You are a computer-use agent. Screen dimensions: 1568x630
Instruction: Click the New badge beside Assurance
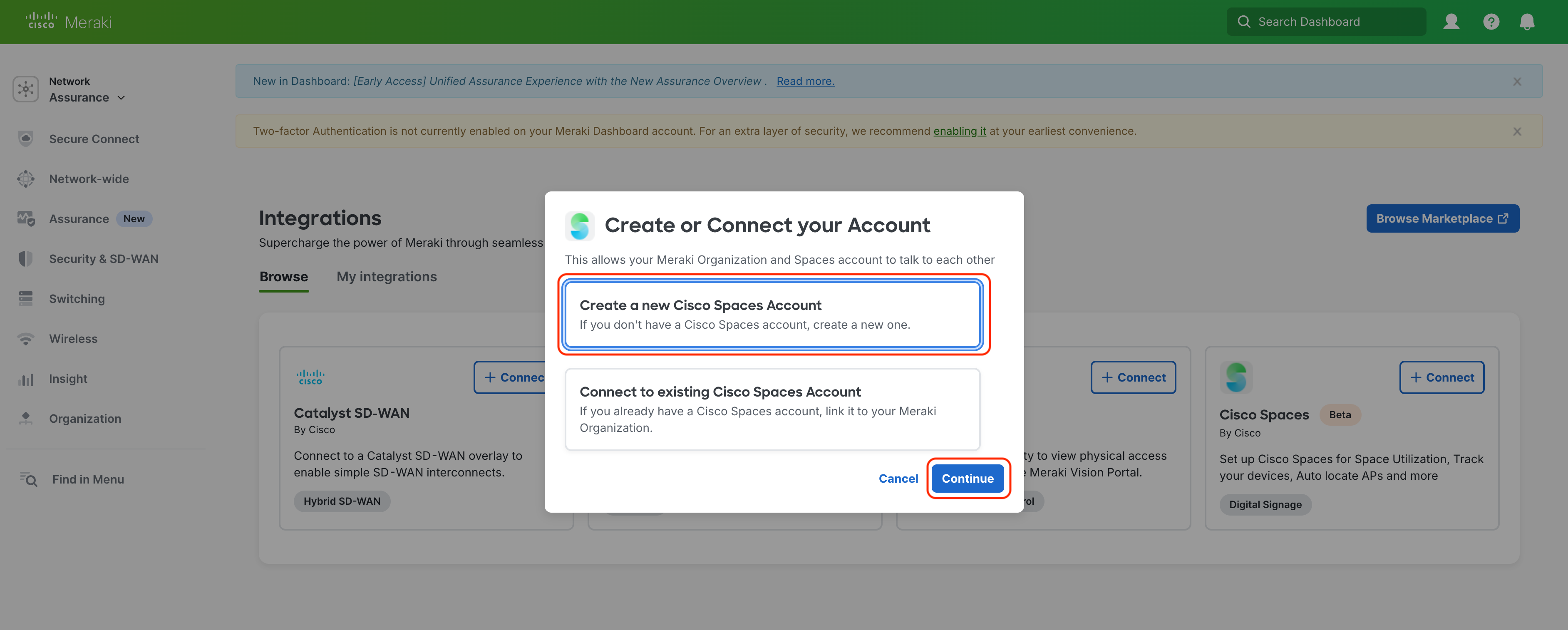134,218
